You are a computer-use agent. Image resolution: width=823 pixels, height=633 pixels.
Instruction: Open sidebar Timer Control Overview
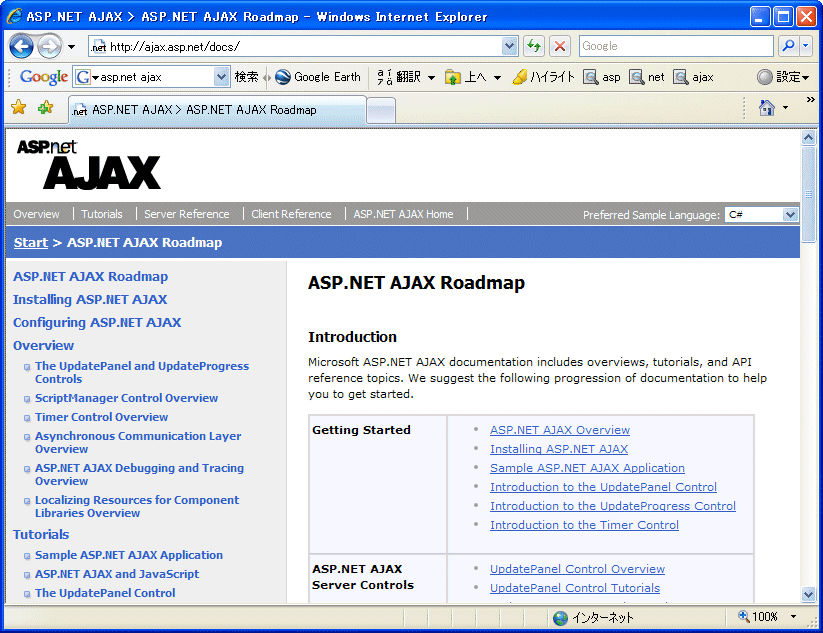coord(101,417)
